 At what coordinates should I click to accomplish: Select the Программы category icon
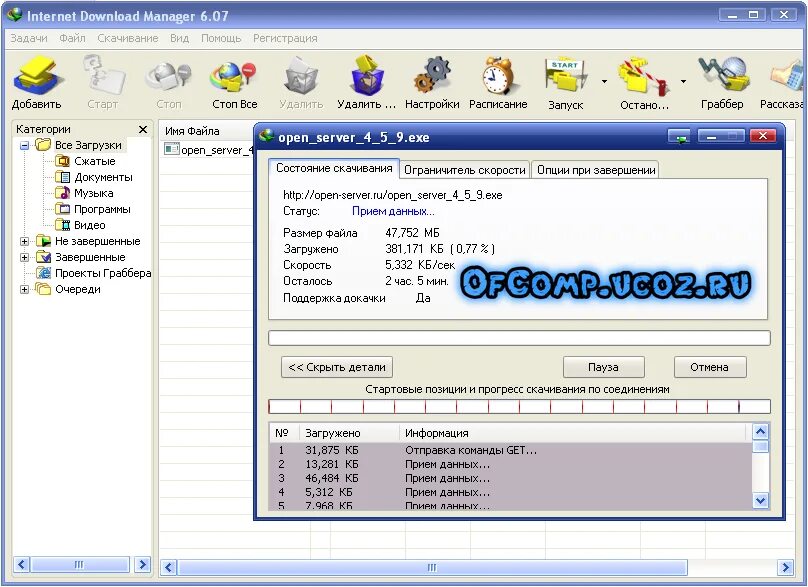[x=62, y=209]
